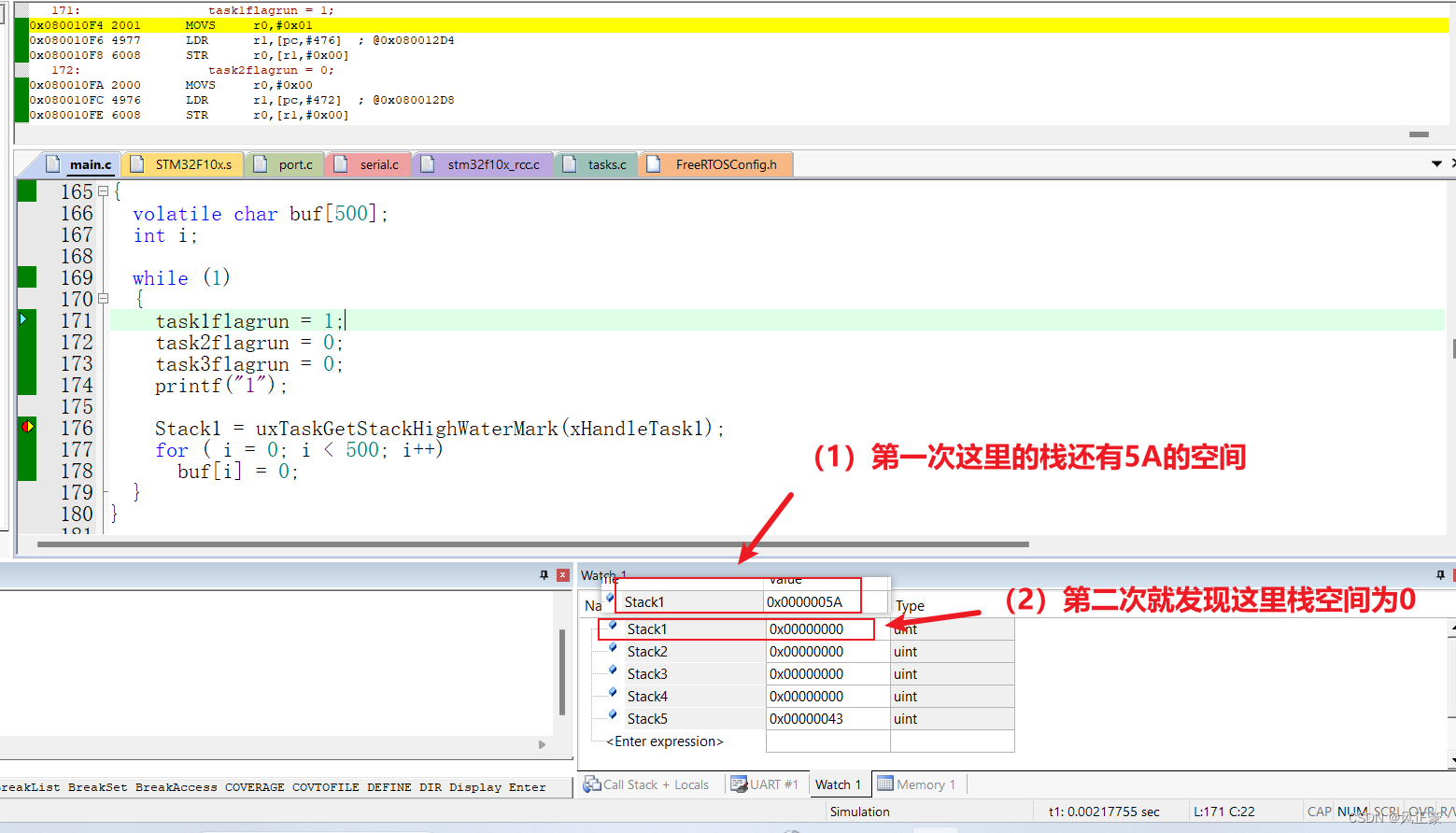Click the Type column header in Watch
This screenshot has height=833, width=1456.
(910, 606)
